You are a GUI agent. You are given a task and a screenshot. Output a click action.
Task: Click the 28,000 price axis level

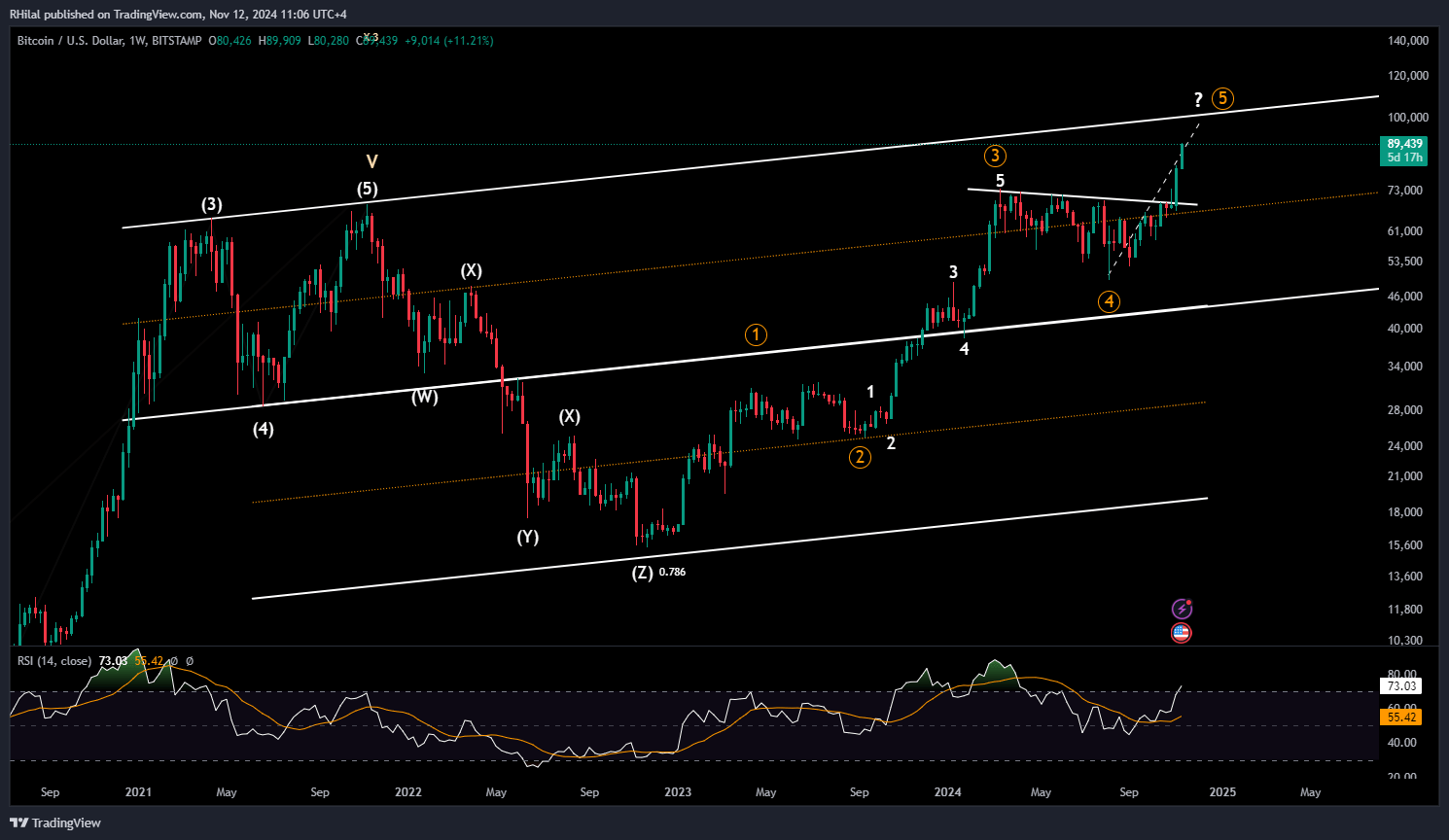click(x=1405, y=410)
